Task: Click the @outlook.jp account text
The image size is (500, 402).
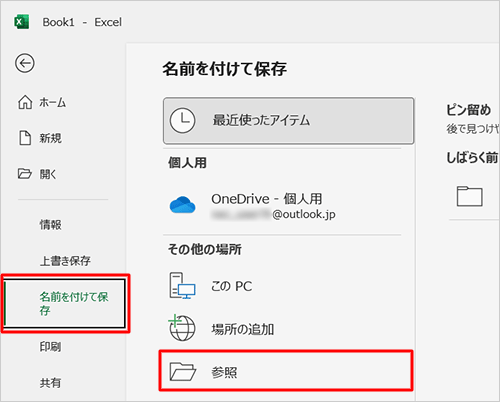Action: point(304,214)
